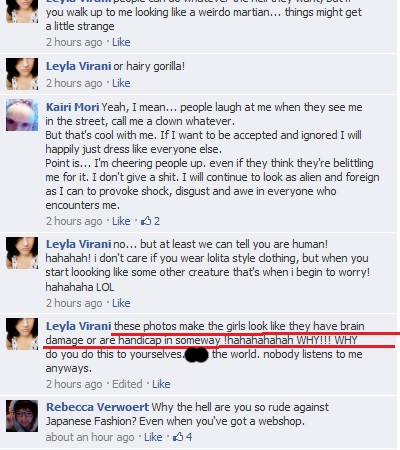Viewport: 400px width, 450px height.
Task: Open Leyla Virani avatar beside hairy gorilla comment
Action: pyautogui.click(x=22, y=74)
